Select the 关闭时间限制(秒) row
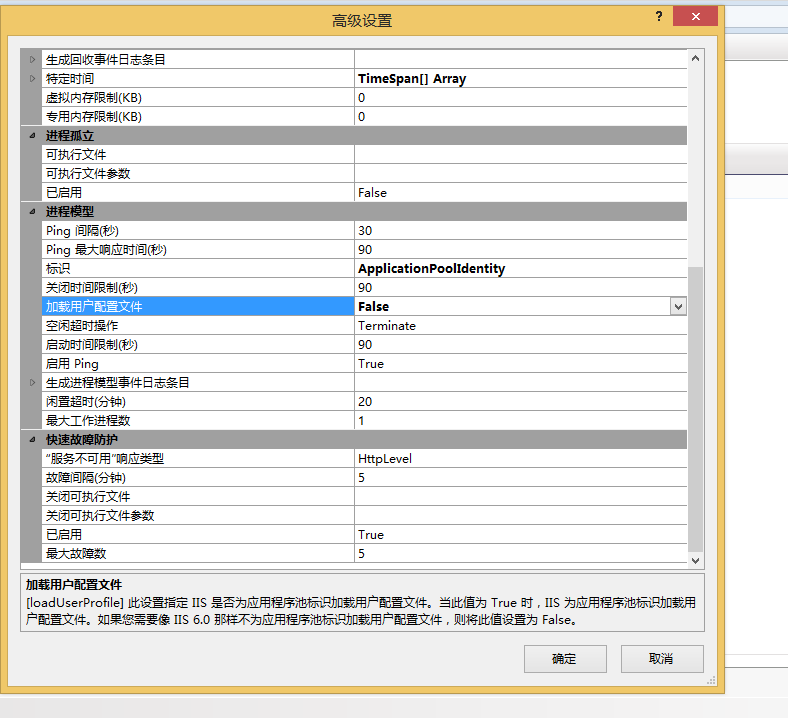The width and height of the screenshot is (788, 718). [x=364, y=287]
